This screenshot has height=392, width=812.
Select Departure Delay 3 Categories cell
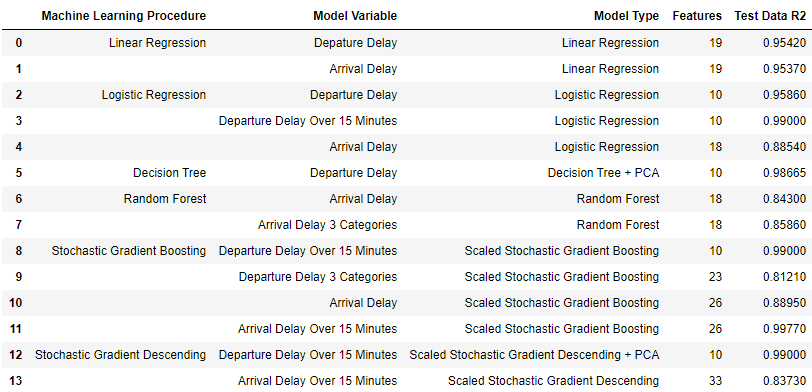click(318, 277)
